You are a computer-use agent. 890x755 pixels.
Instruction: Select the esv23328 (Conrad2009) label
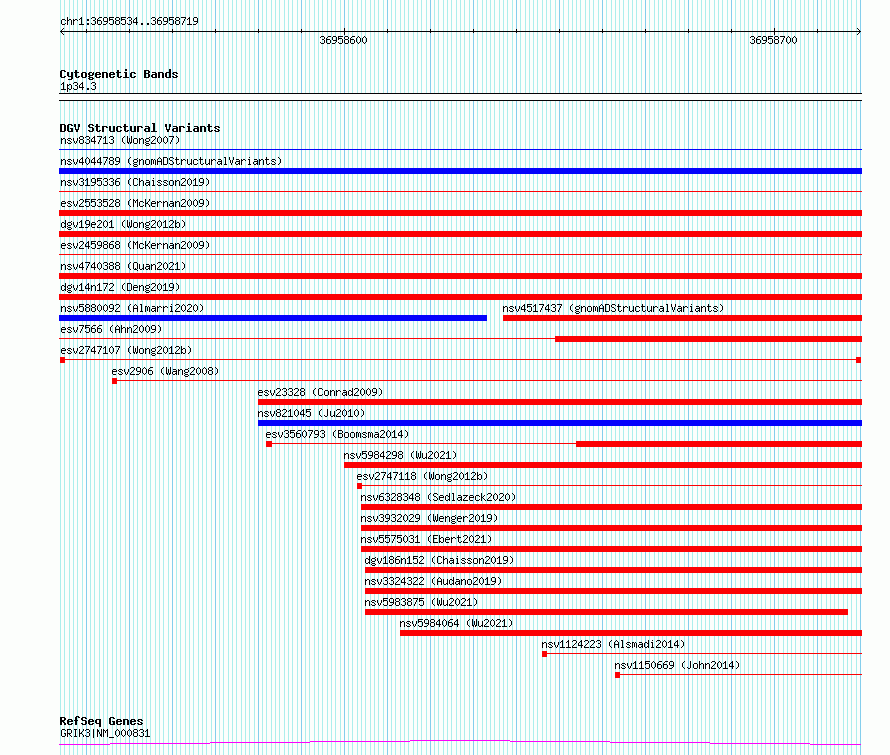[x=320, y=392]
